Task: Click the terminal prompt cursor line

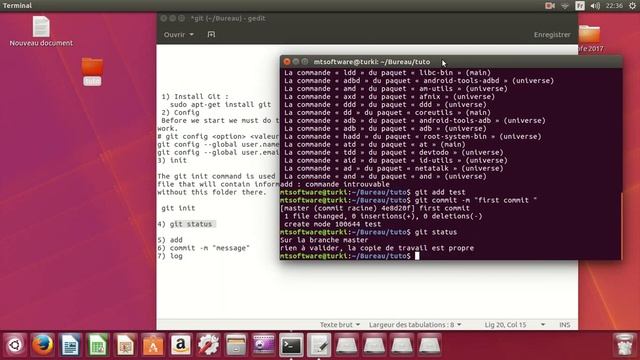Action: coord(350,256)
